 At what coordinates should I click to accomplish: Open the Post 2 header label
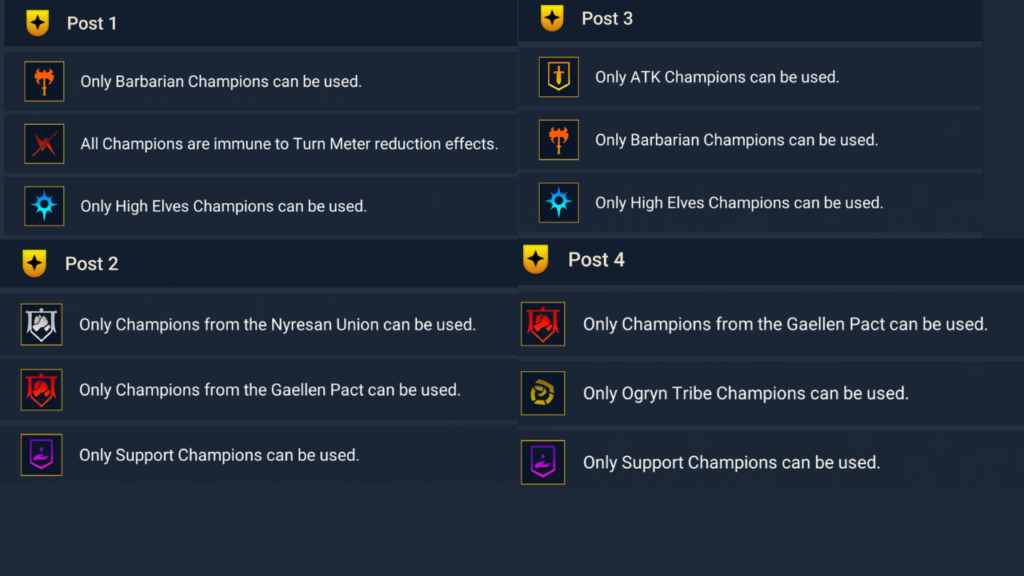[x=92, y=264]
